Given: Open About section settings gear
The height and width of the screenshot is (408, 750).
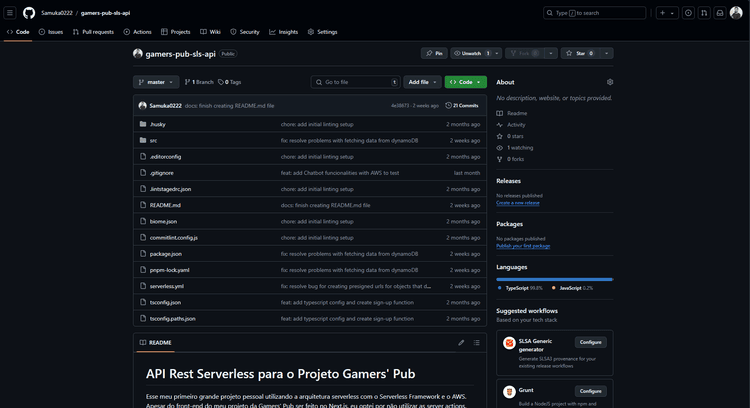Looking at the screenshot, I should [x=610, y=82].
